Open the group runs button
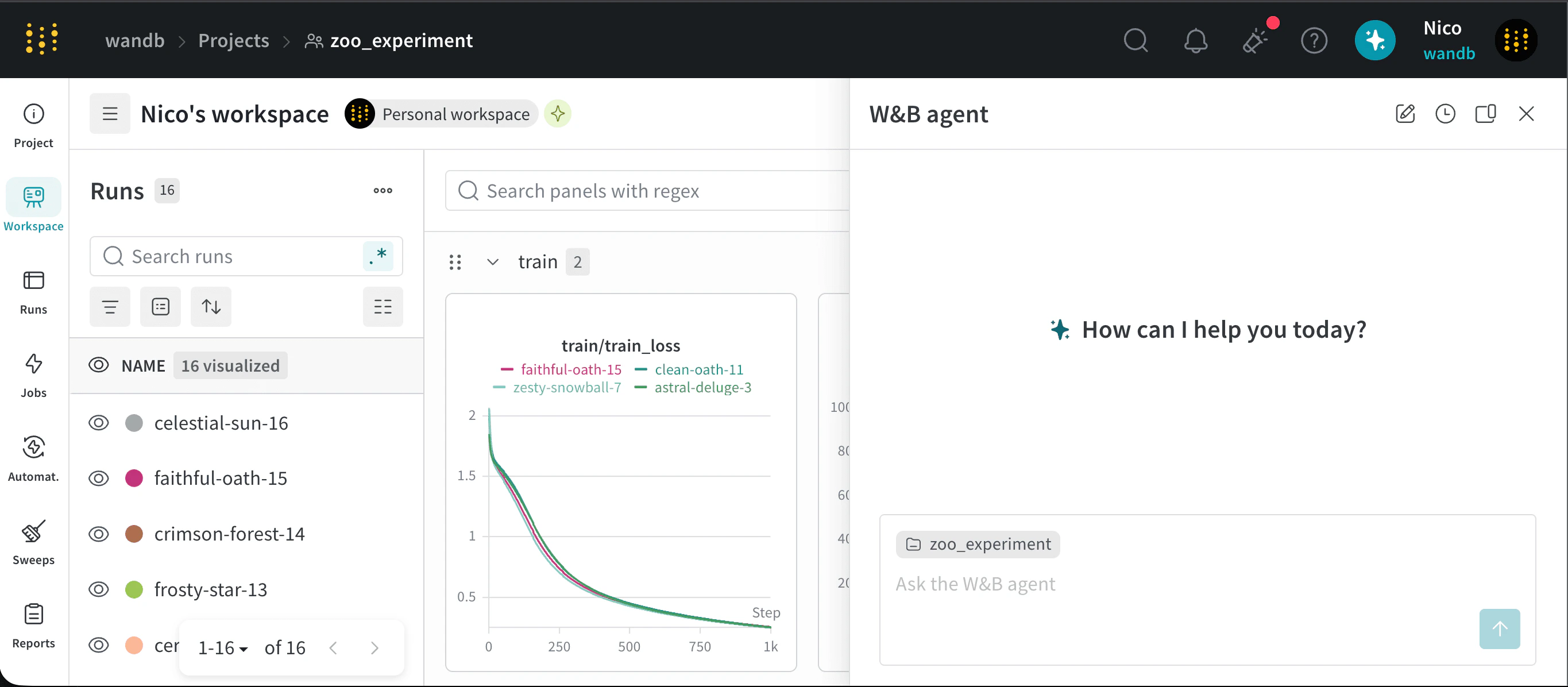Image resolution: width=1568 pixels, height=687 pixels. pos(161,306)
